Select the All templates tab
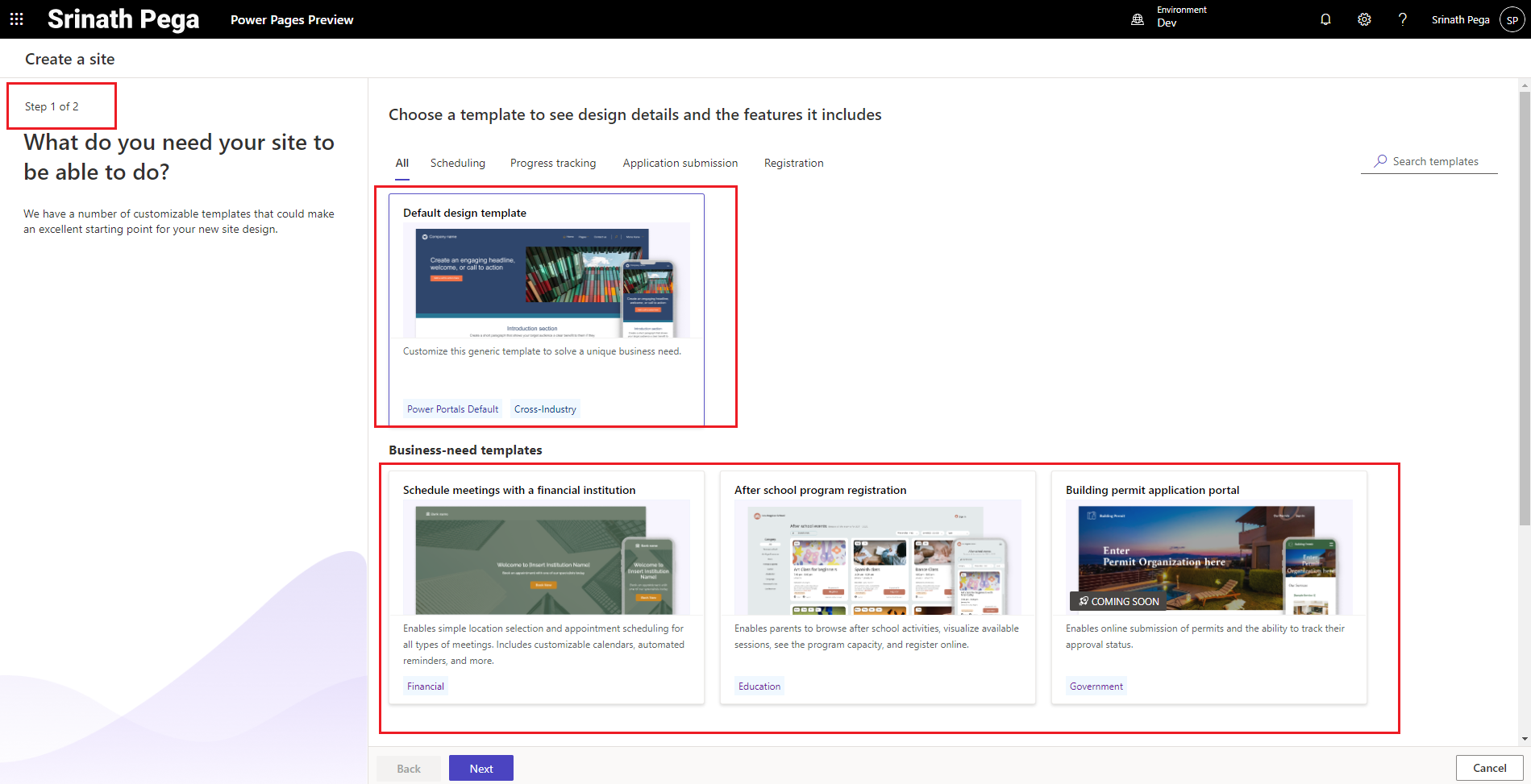1531x784 pixels. click(401, 163)
